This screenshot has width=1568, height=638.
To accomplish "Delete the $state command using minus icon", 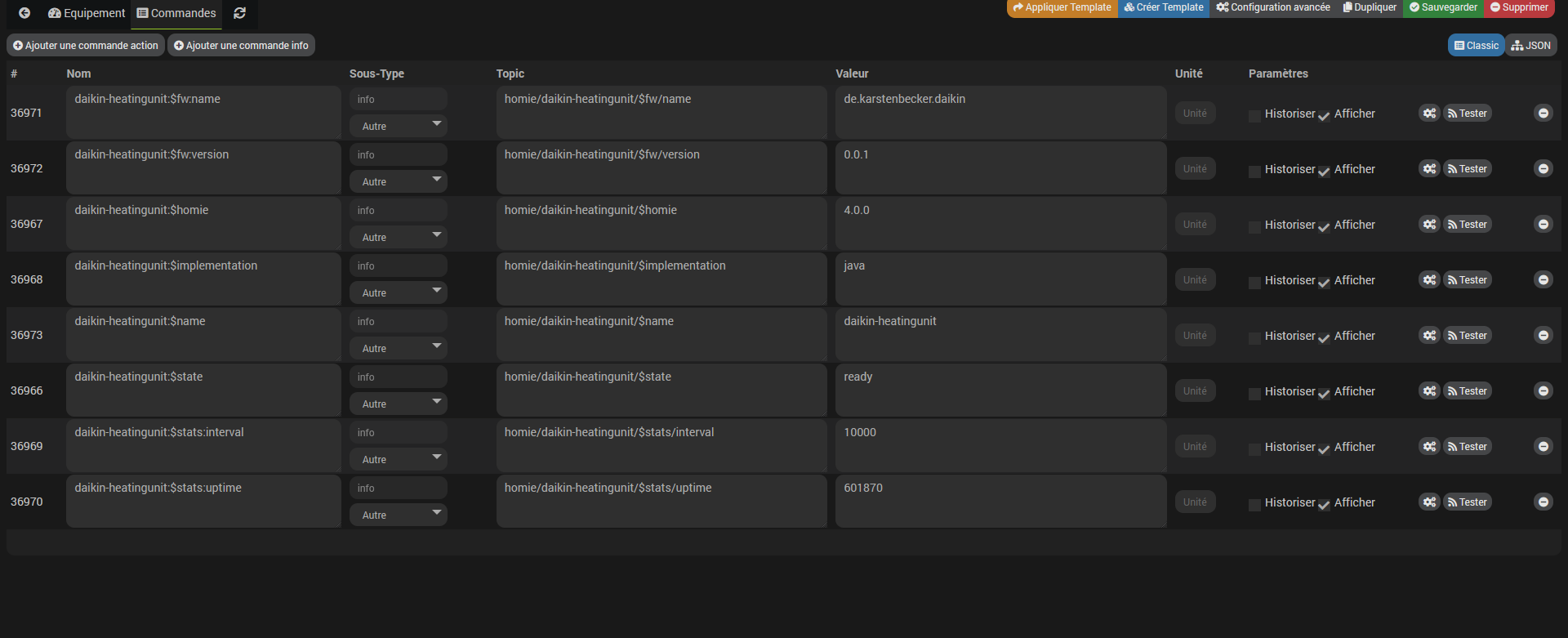I will click(1543, 391).
